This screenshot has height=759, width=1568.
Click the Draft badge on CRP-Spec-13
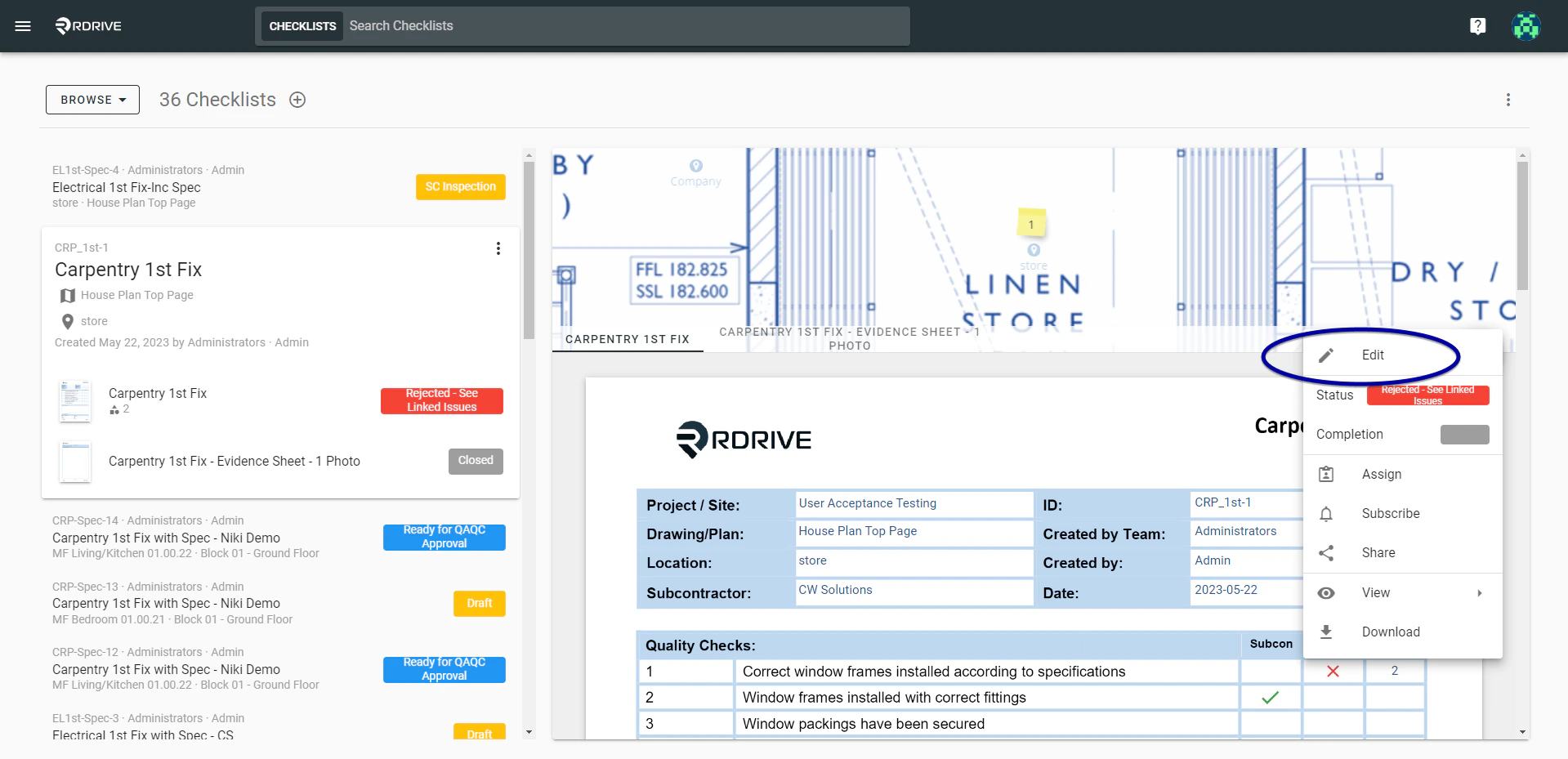coord(480,604)
